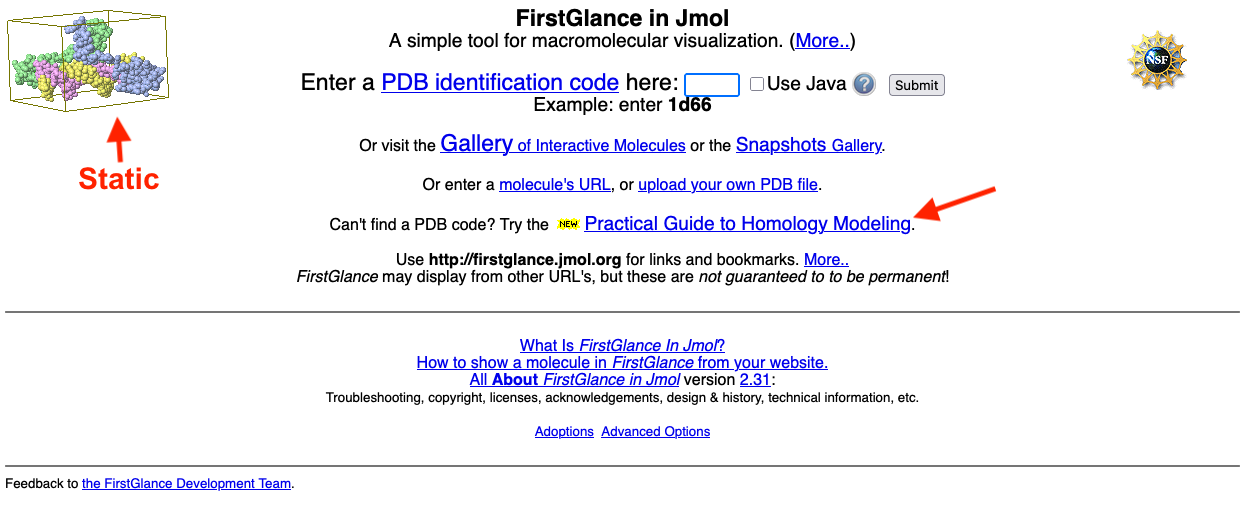
Task: Click the Submit button
Action: click(x=916, y=85)
